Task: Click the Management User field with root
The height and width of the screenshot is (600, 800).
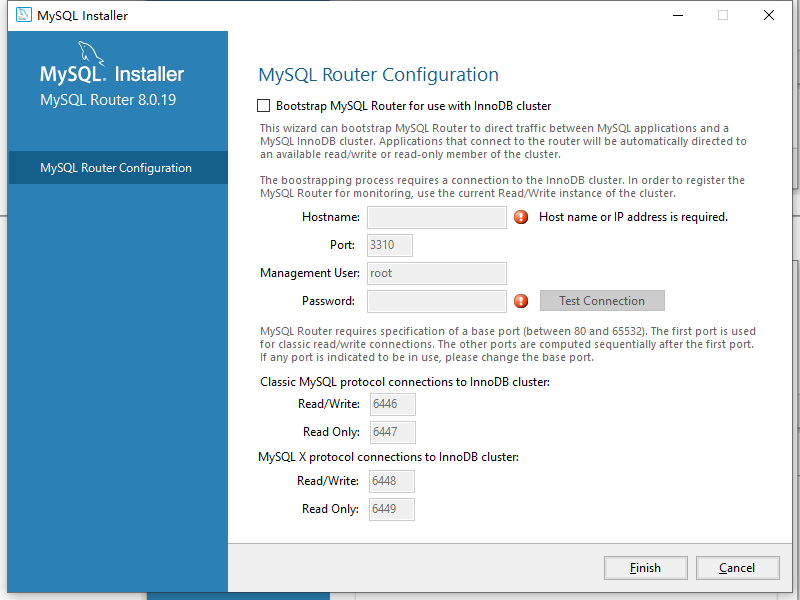Action: click(437, 273)
